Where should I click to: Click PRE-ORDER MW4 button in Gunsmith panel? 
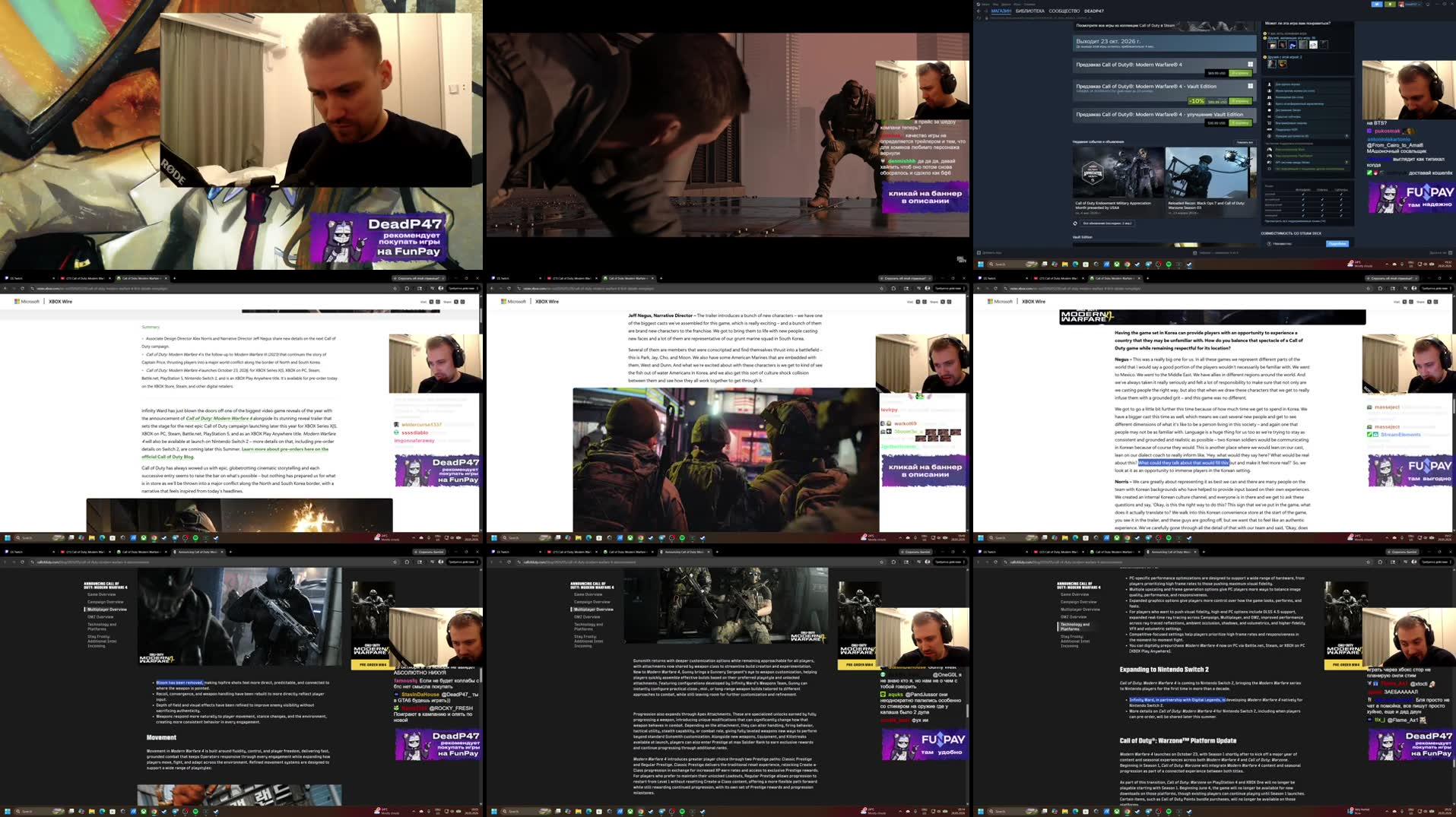click(859, 664)
